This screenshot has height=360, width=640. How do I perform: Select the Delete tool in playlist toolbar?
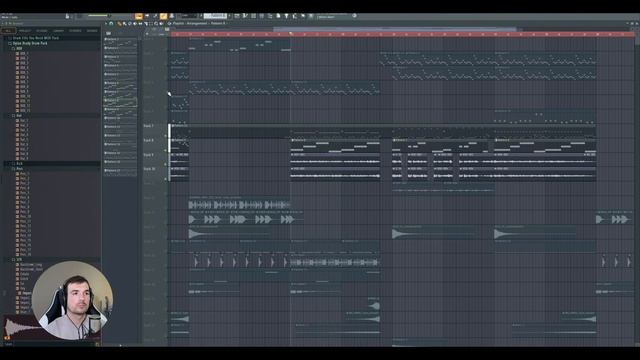click(130, 24)
